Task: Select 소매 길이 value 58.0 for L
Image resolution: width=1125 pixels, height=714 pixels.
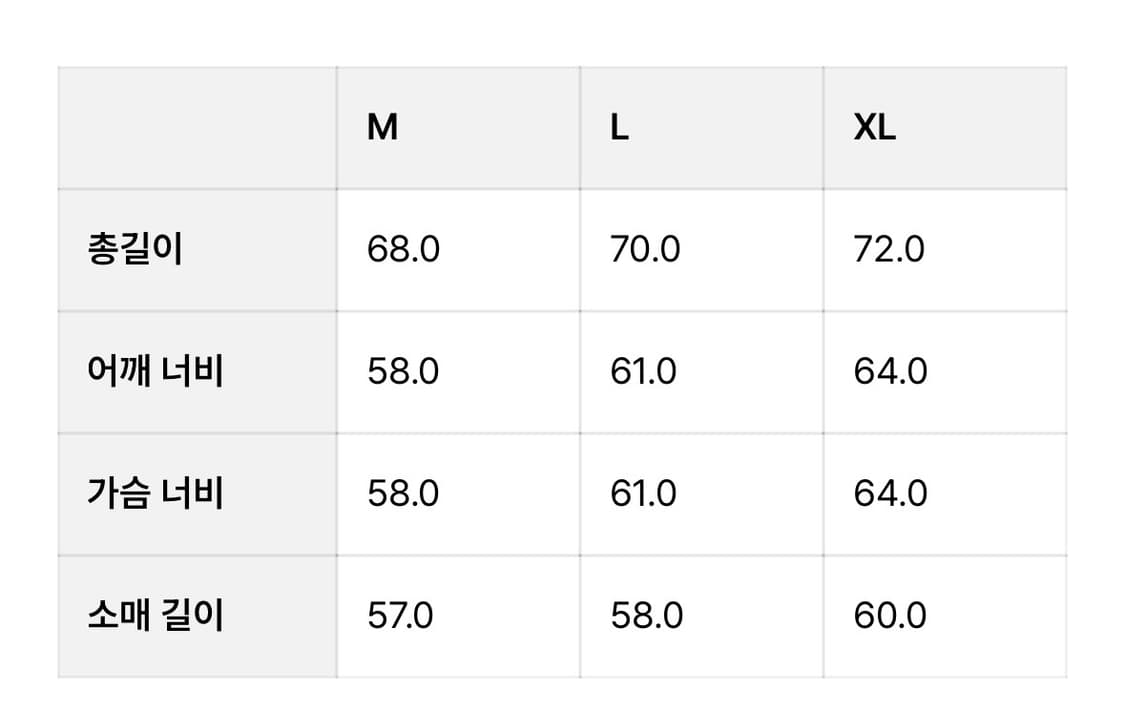Action: point(646,616)
